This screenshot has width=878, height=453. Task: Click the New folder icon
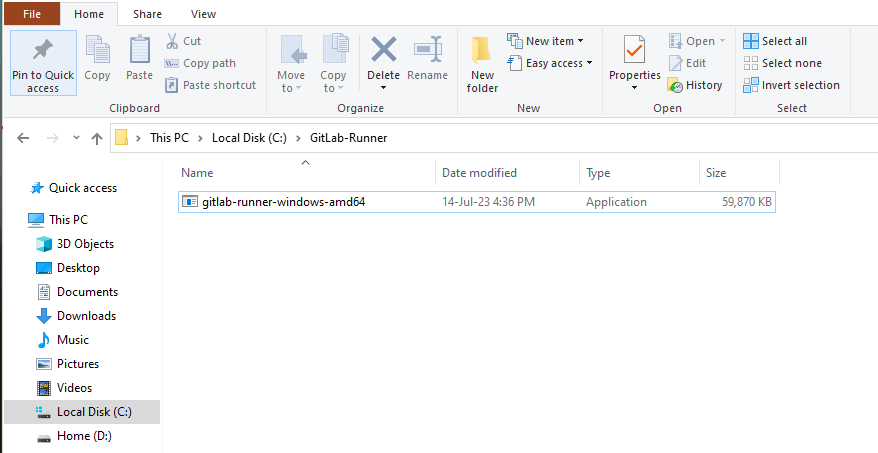pos(482,50)
